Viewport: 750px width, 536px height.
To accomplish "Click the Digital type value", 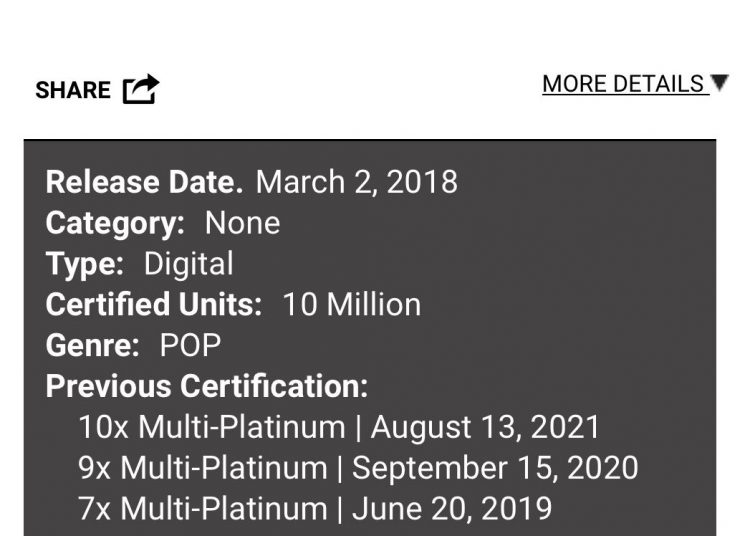I will pyautogui.click(x=188, y=264).
